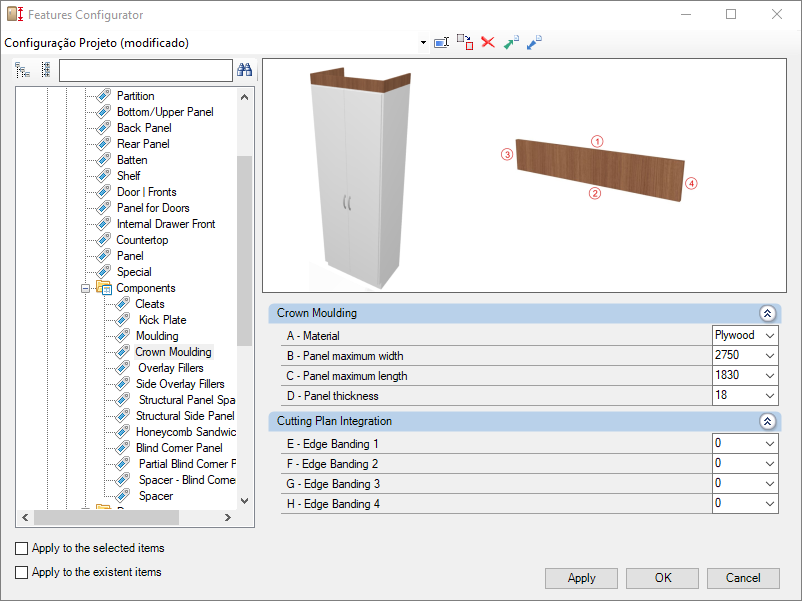Viewport: 802px width, 601px height.
Task: Select Internal Drawer Front in tree
Action: pos(166,224)
